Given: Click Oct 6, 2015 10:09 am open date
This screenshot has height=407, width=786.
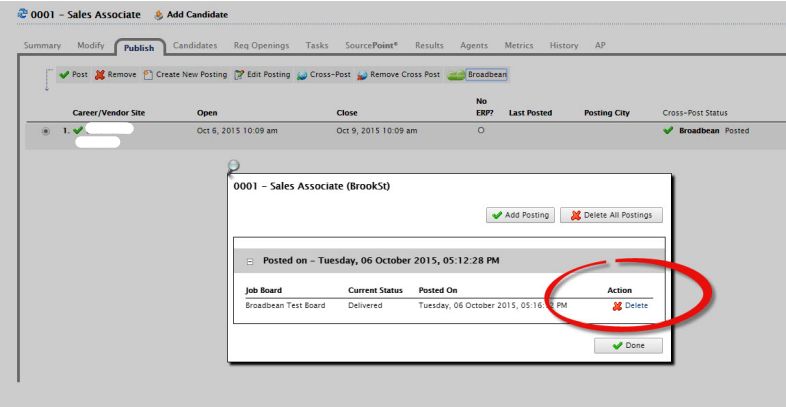Looking at the screenshot, I should click(x=237, y=131).
